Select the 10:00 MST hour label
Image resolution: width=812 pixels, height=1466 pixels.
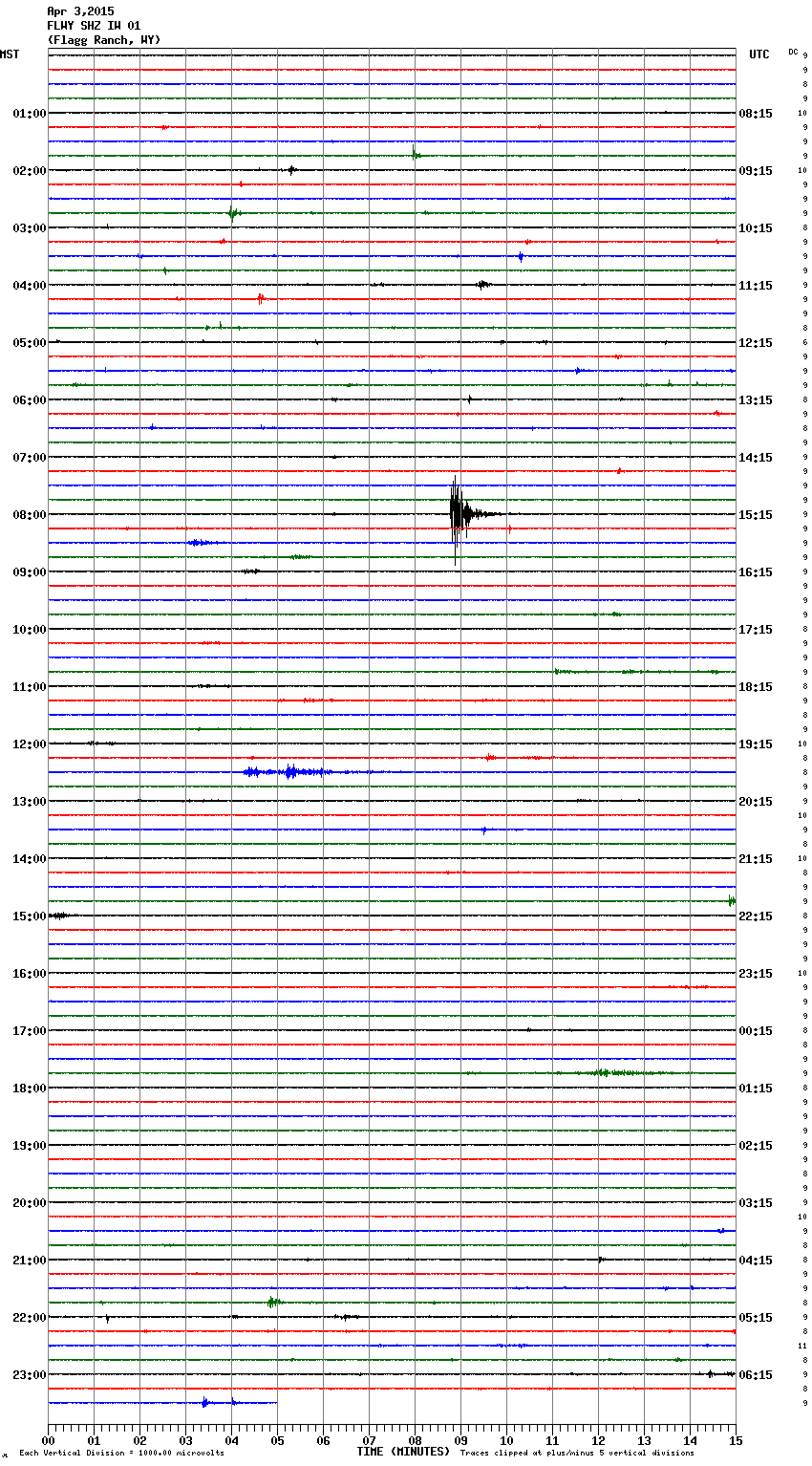pyautogui.click(x=30, y=630)
